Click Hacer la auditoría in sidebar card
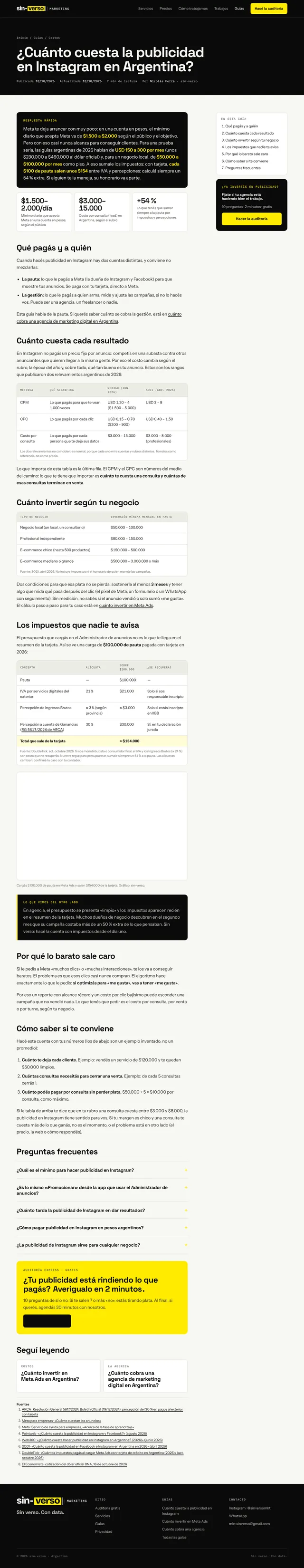 (252, 219)
